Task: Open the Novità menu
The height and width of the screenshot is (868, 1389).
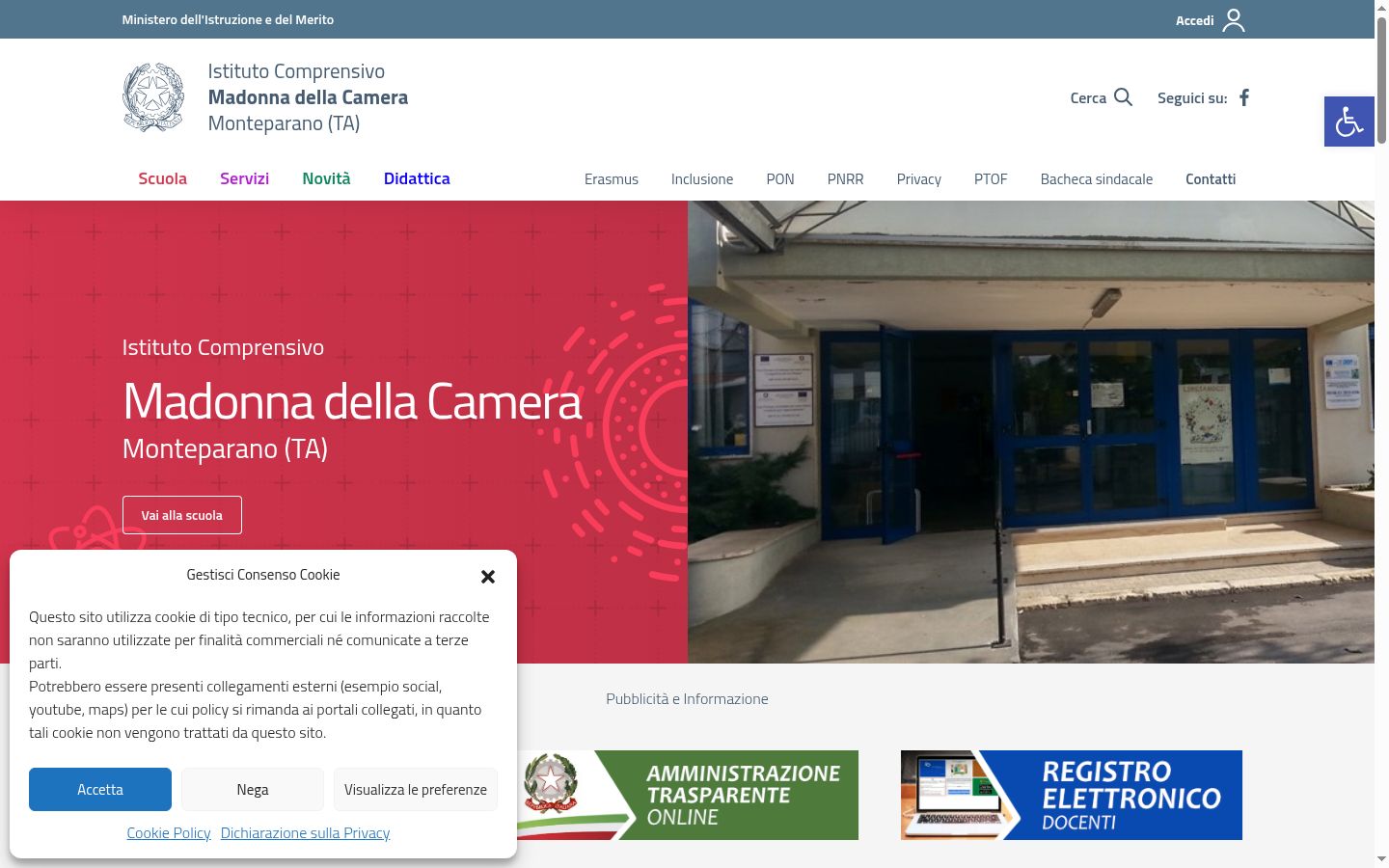Action: [x=326, y=178]
